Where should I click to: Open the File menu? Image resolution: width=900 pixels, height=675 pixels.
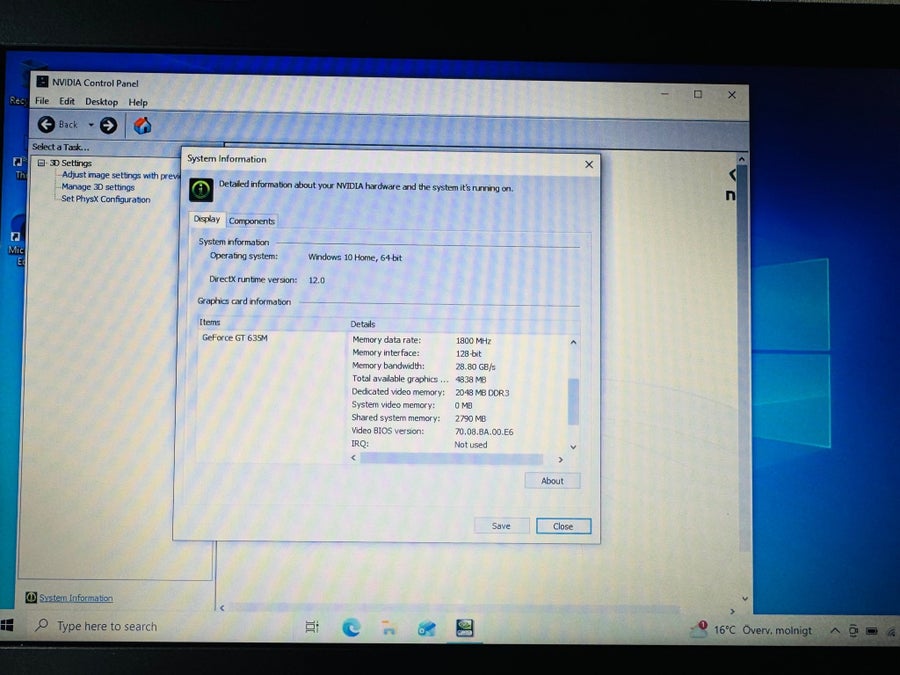(42, 101)
